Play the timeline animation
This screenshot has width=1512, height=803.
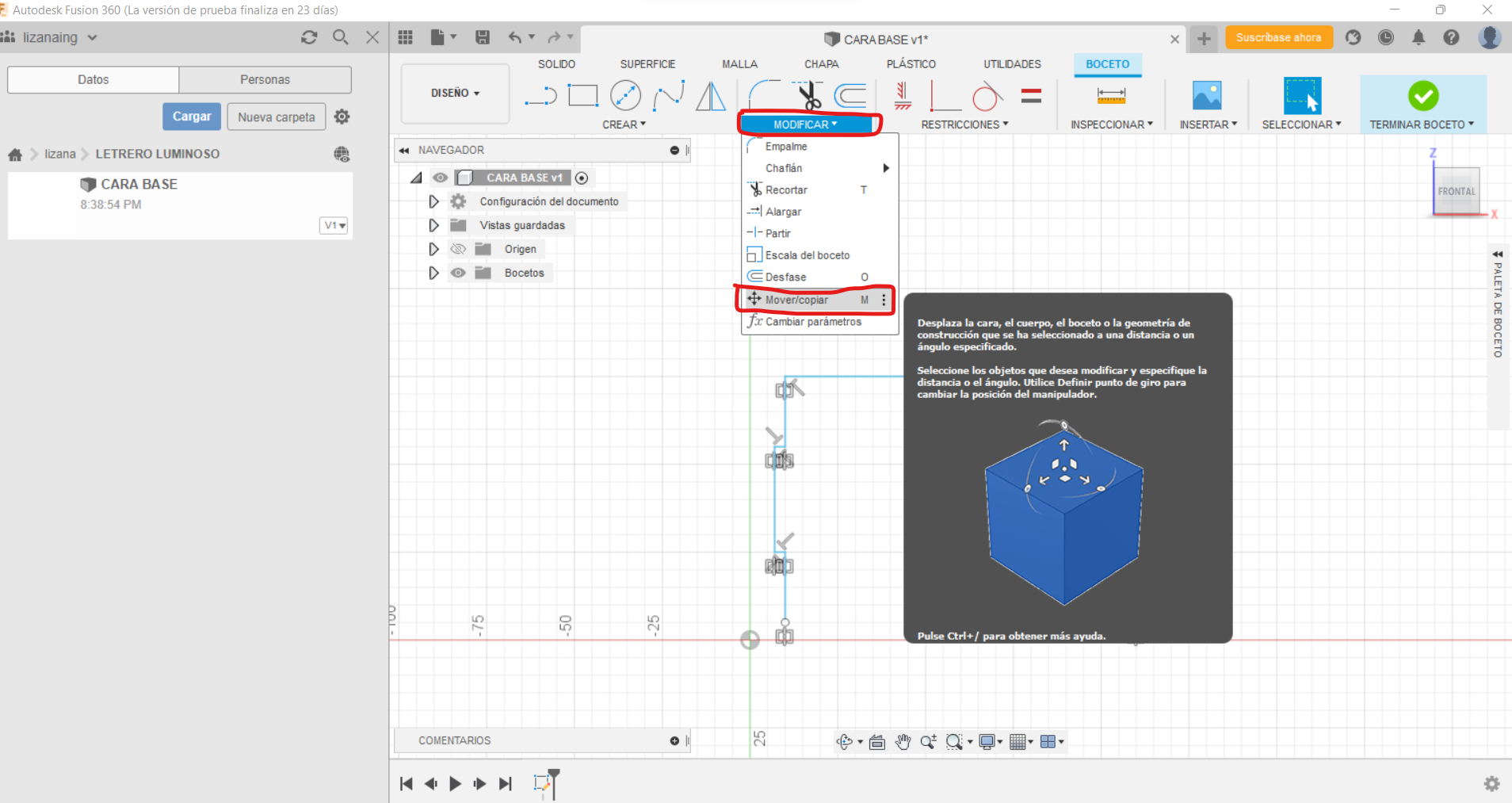pyautogui.click(x=455, y=784)
